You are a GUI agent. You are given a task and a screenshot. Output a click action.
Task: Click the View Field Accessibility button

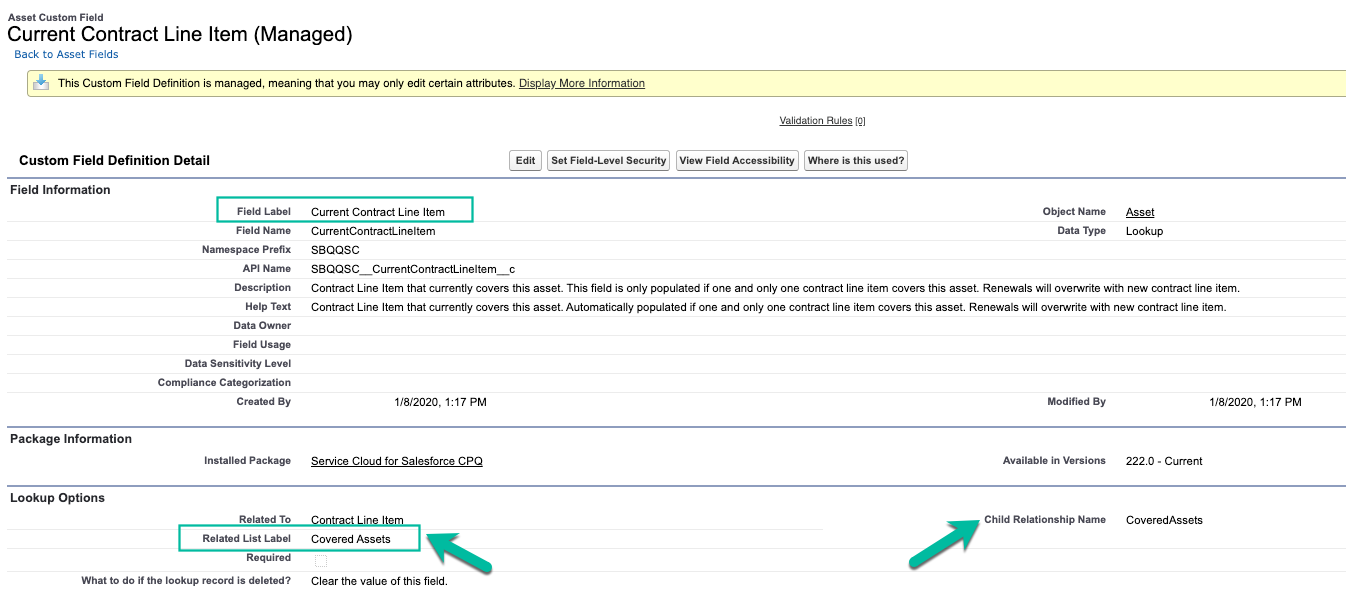[x=736, y=160]
